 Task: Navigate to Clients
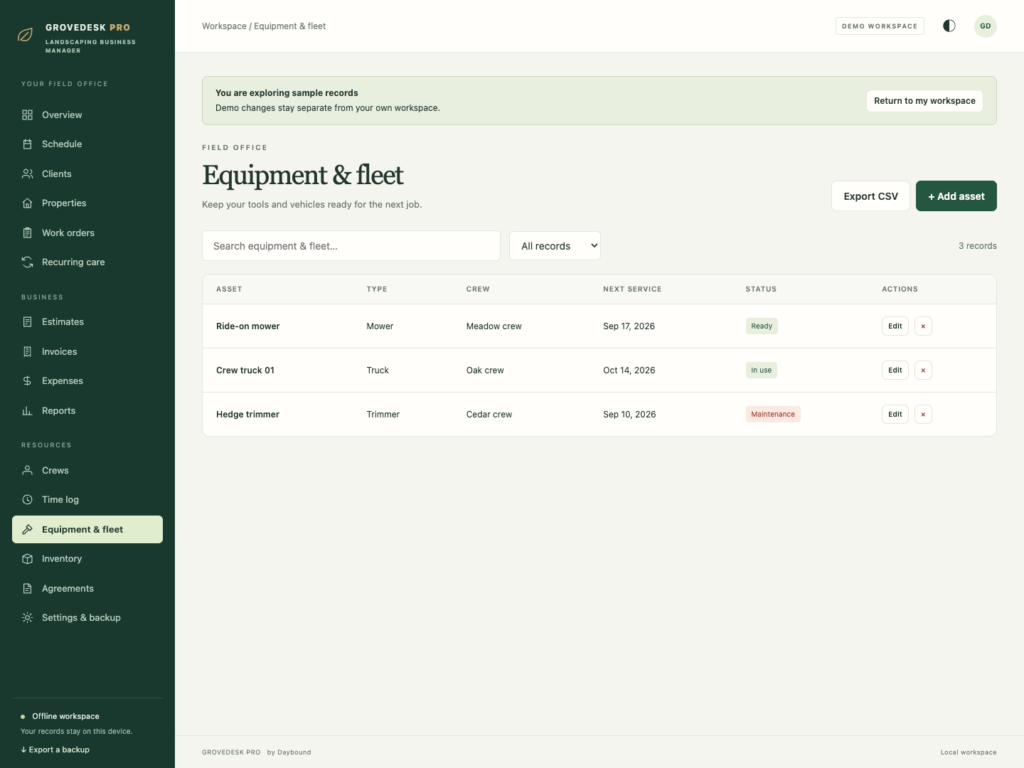point(87,174)
